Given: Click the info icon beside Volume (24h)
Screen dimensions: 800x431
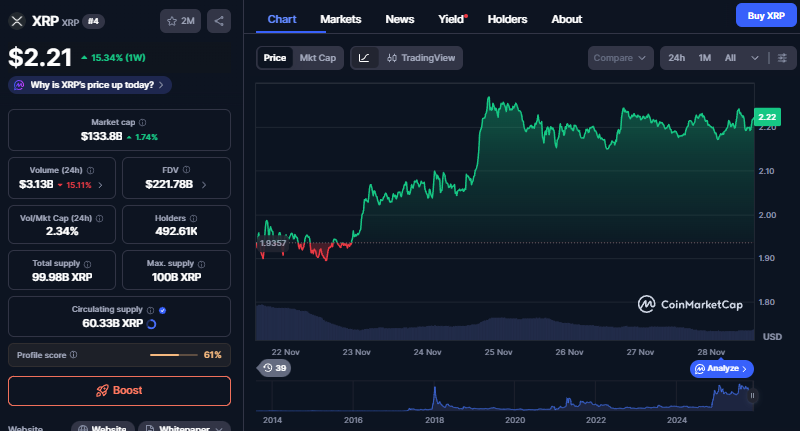Looking at the screenshot, I should tap(90, 170).
